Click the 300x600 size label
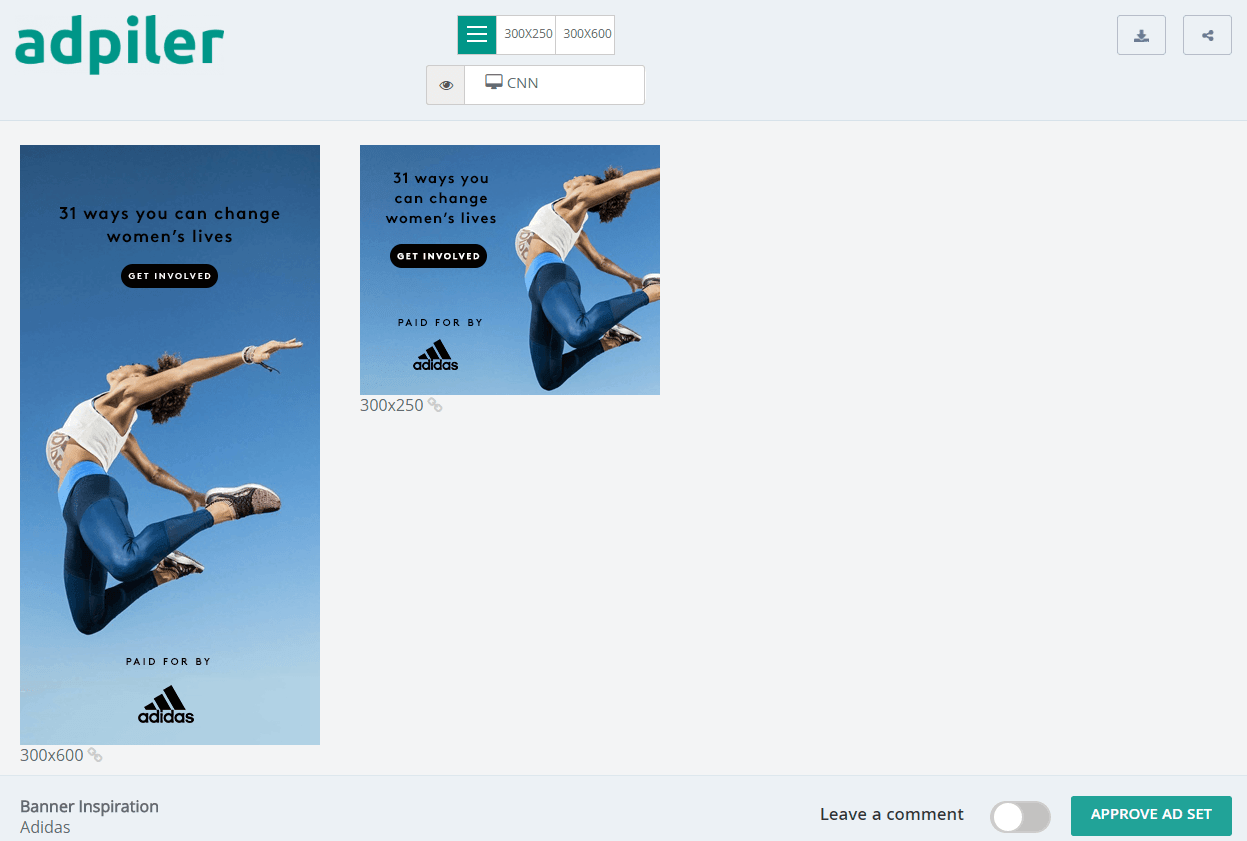The height and width of the screenshot is (841, 1247). [x=52, y=755]
